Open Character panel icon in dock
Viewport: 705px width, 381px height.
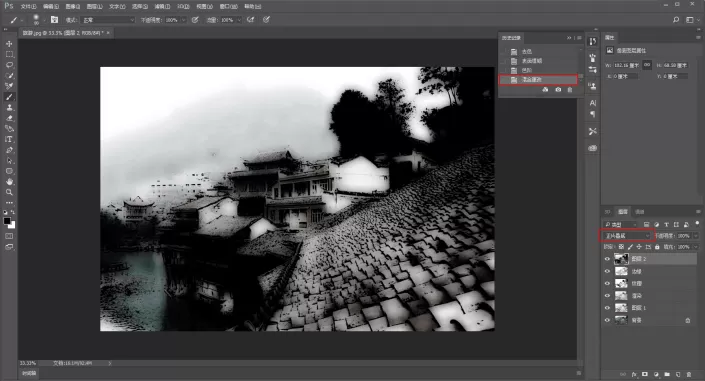pos(593,103)
